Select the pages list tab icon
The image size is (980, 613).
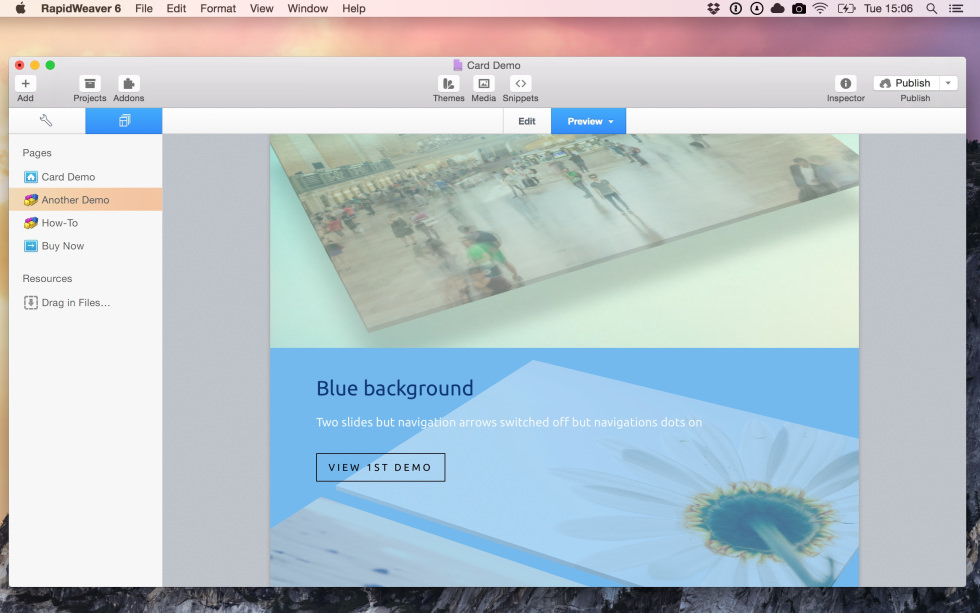(124, 121)
